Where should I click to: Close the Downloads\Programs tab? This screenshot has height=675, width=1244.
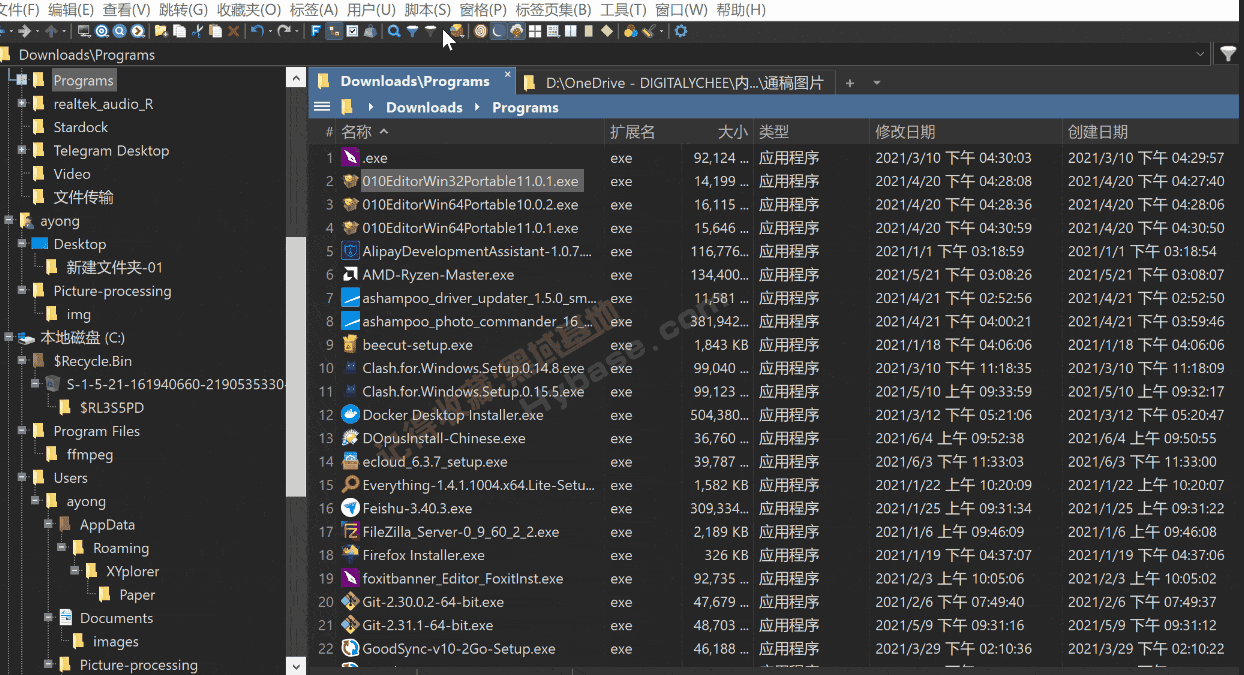(507, 74)
